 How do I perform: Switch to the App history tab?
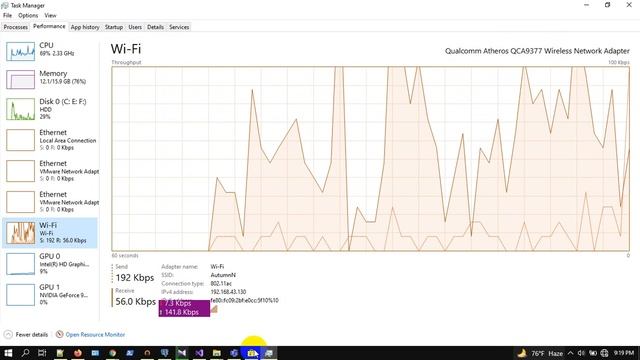click(x=85, y=27)
